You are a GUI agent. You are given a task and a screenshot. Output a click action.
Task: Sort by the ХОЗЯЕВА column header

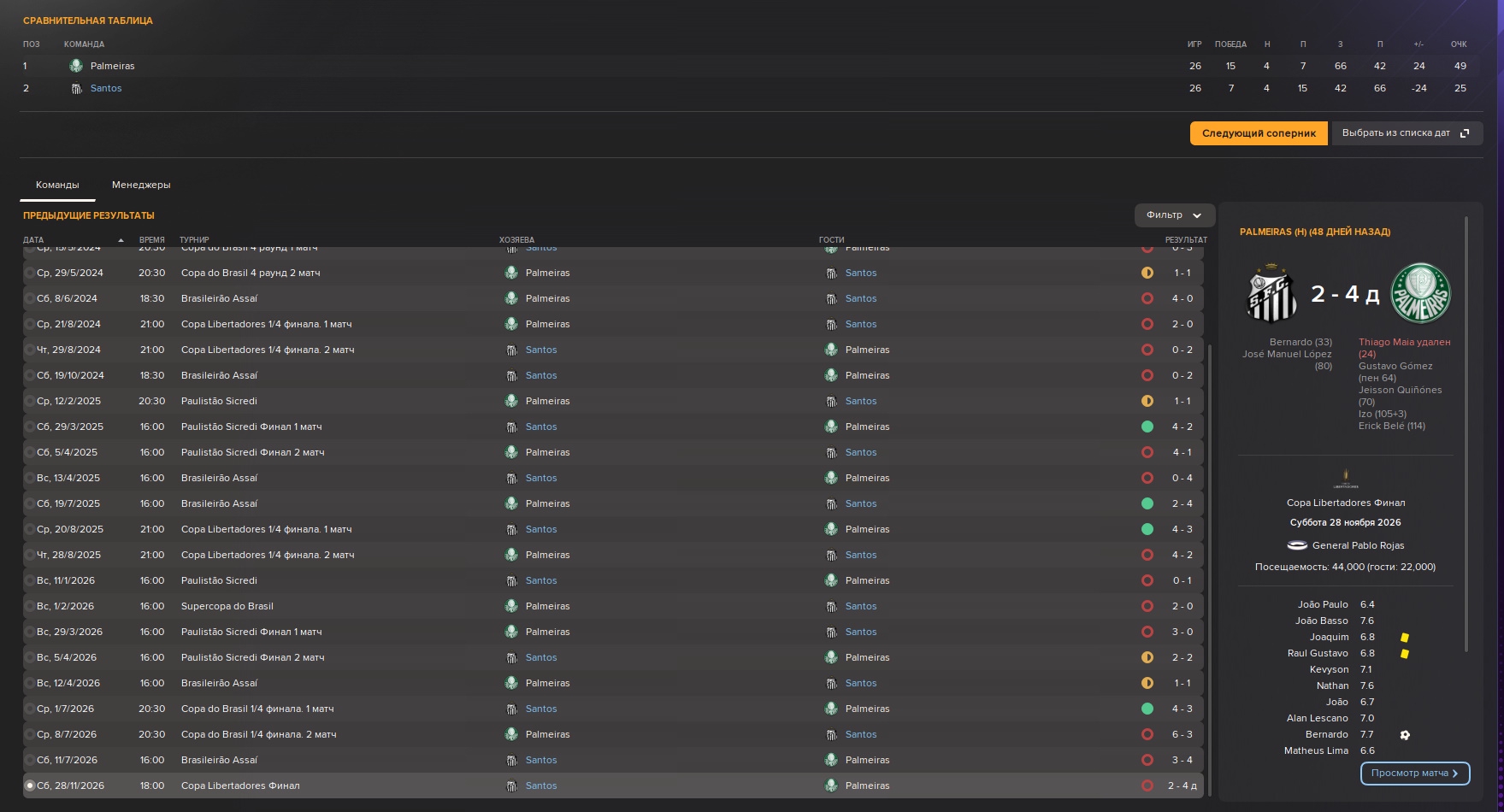pyautogui.click(x=516, y=240)
